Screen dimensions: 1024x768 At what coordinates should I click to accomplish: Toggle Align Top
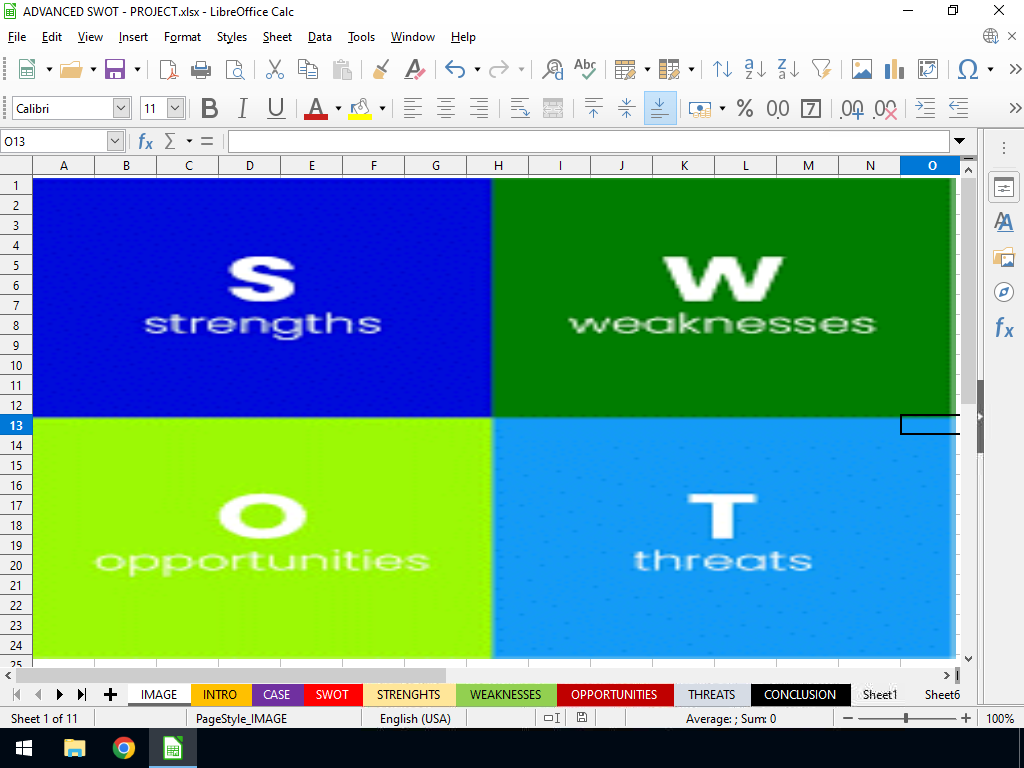594,108
